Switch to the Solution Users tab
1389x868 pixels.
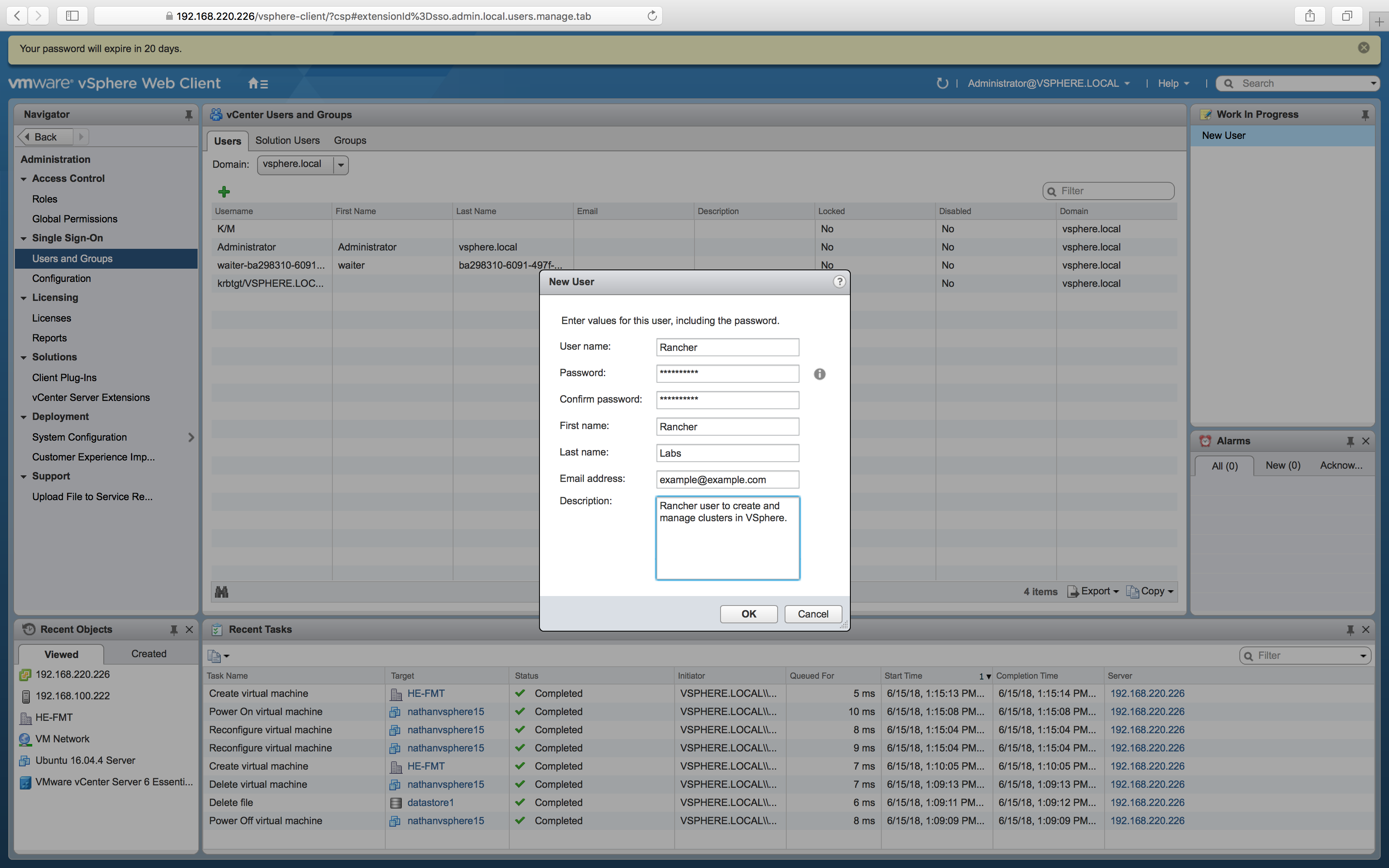(x=288, y=140)
